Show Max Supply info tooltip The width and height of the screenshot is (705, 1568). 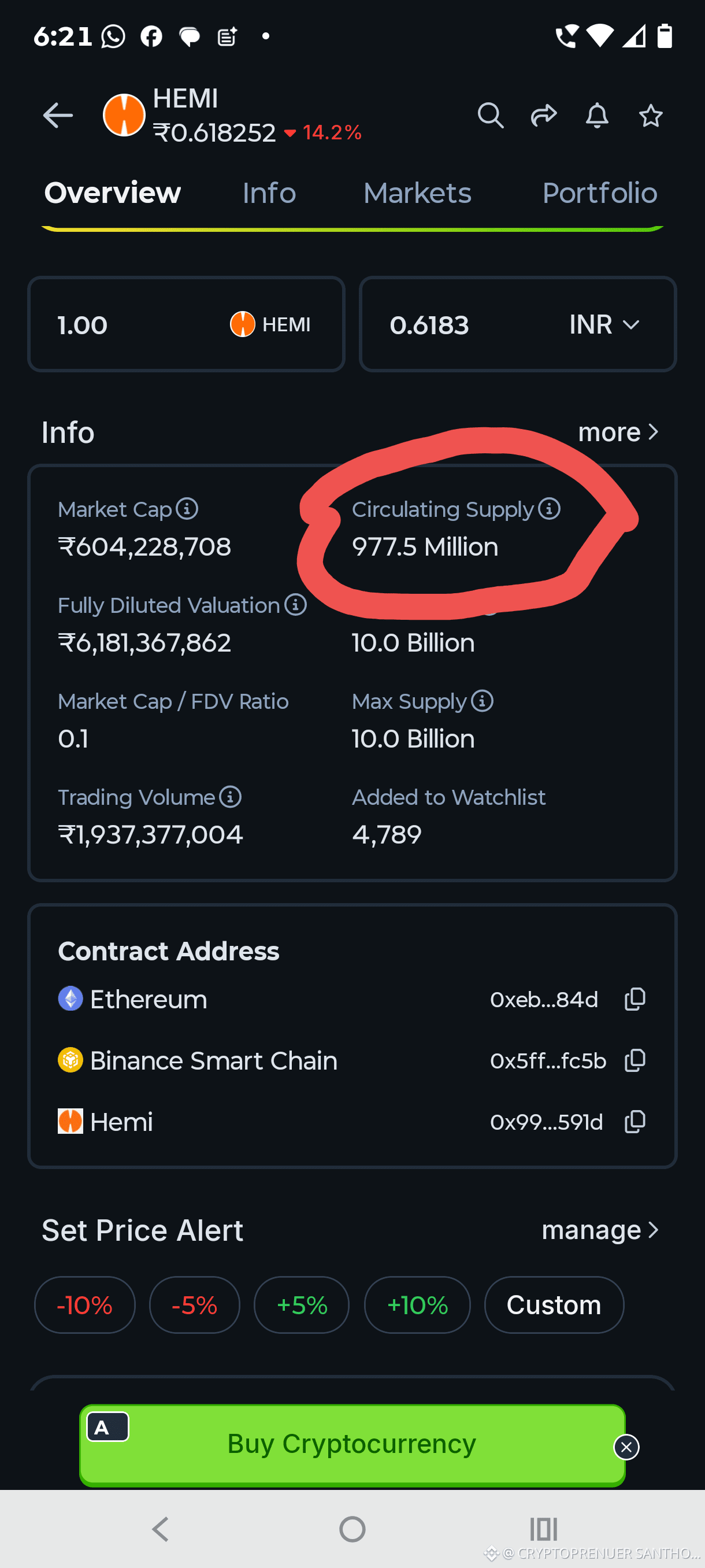483,701
